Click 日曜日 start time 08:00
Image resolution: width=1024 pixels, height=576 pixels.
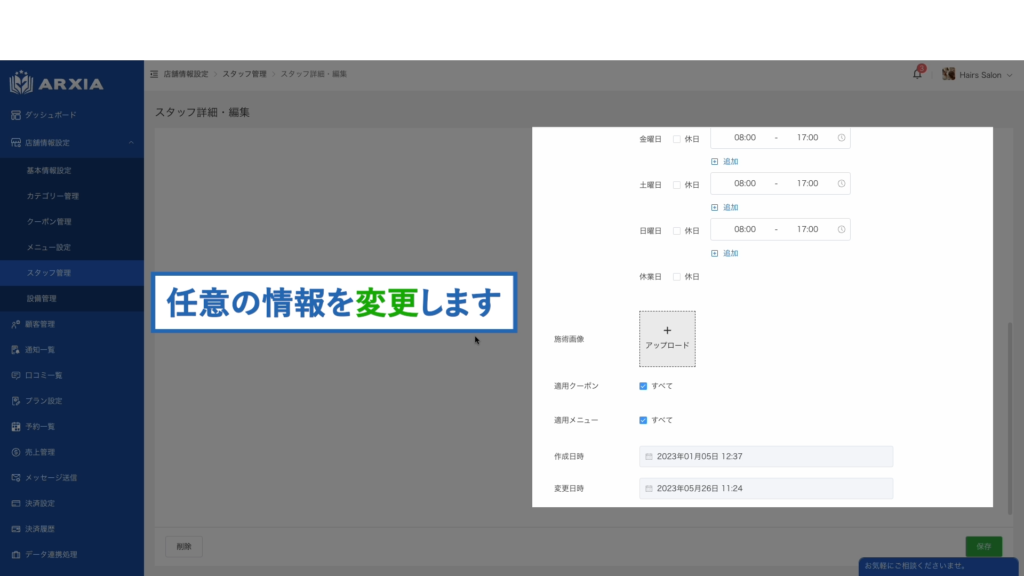(744, 229)
